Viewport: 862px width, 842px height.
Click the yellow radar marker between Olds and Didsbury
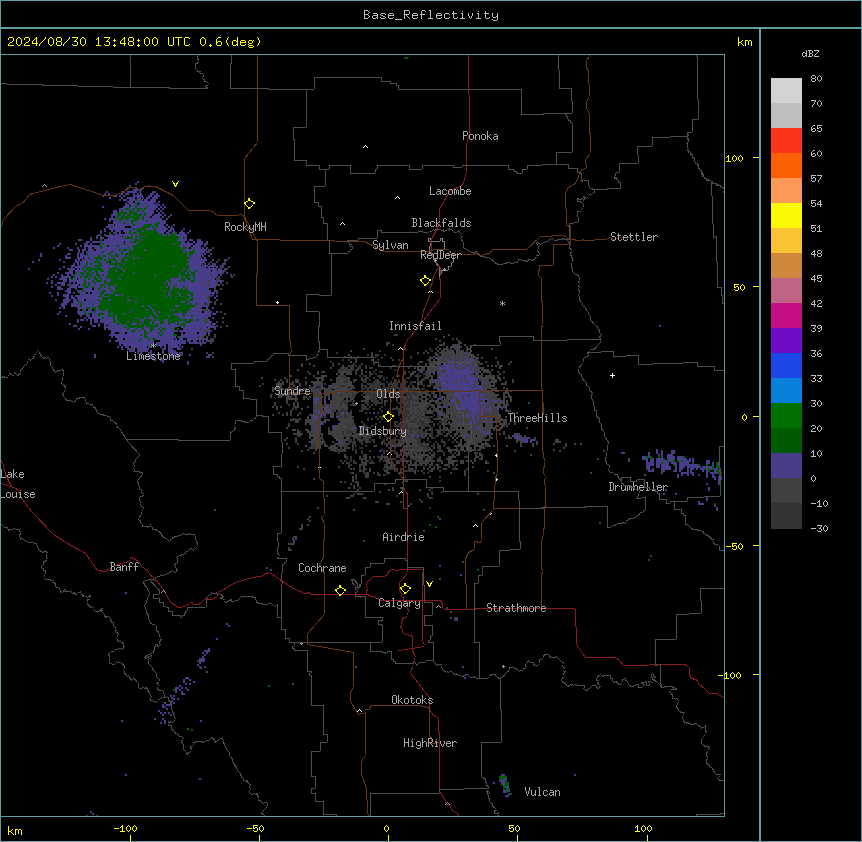388,417
